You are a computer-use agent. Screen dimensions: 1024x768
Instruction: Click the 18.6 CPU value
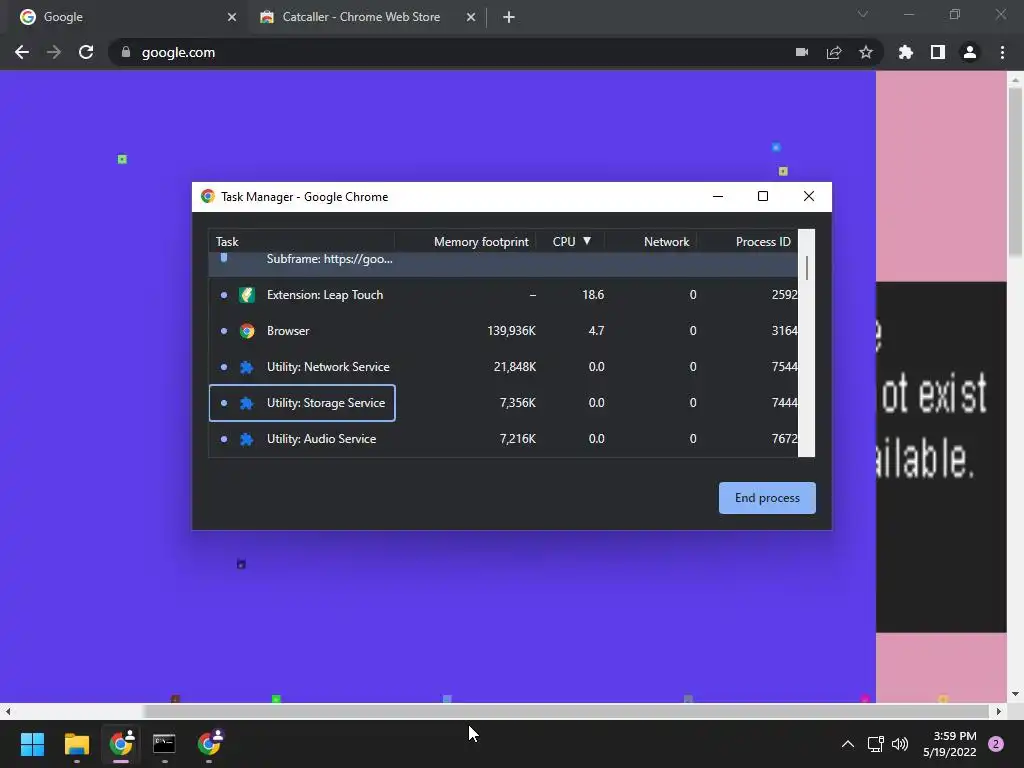click(x=593, y=295)
